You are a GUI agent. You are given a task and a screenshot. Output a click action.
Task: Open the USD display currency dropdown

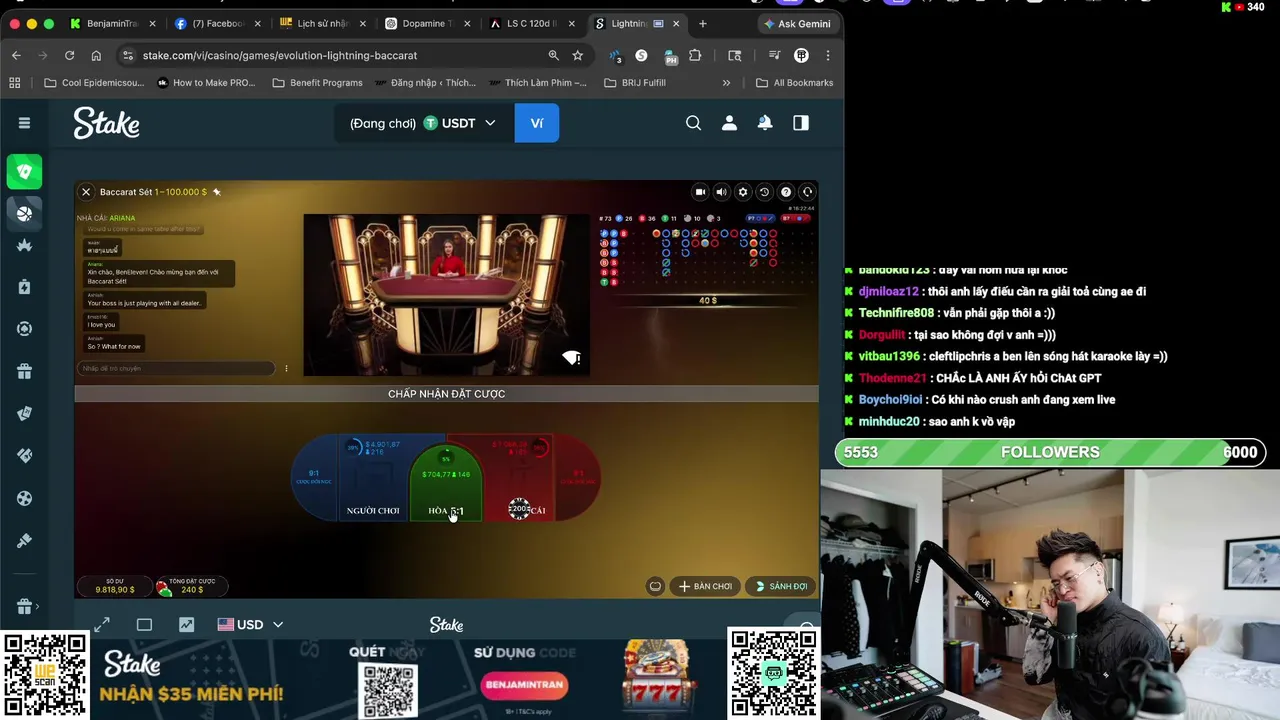250,625
